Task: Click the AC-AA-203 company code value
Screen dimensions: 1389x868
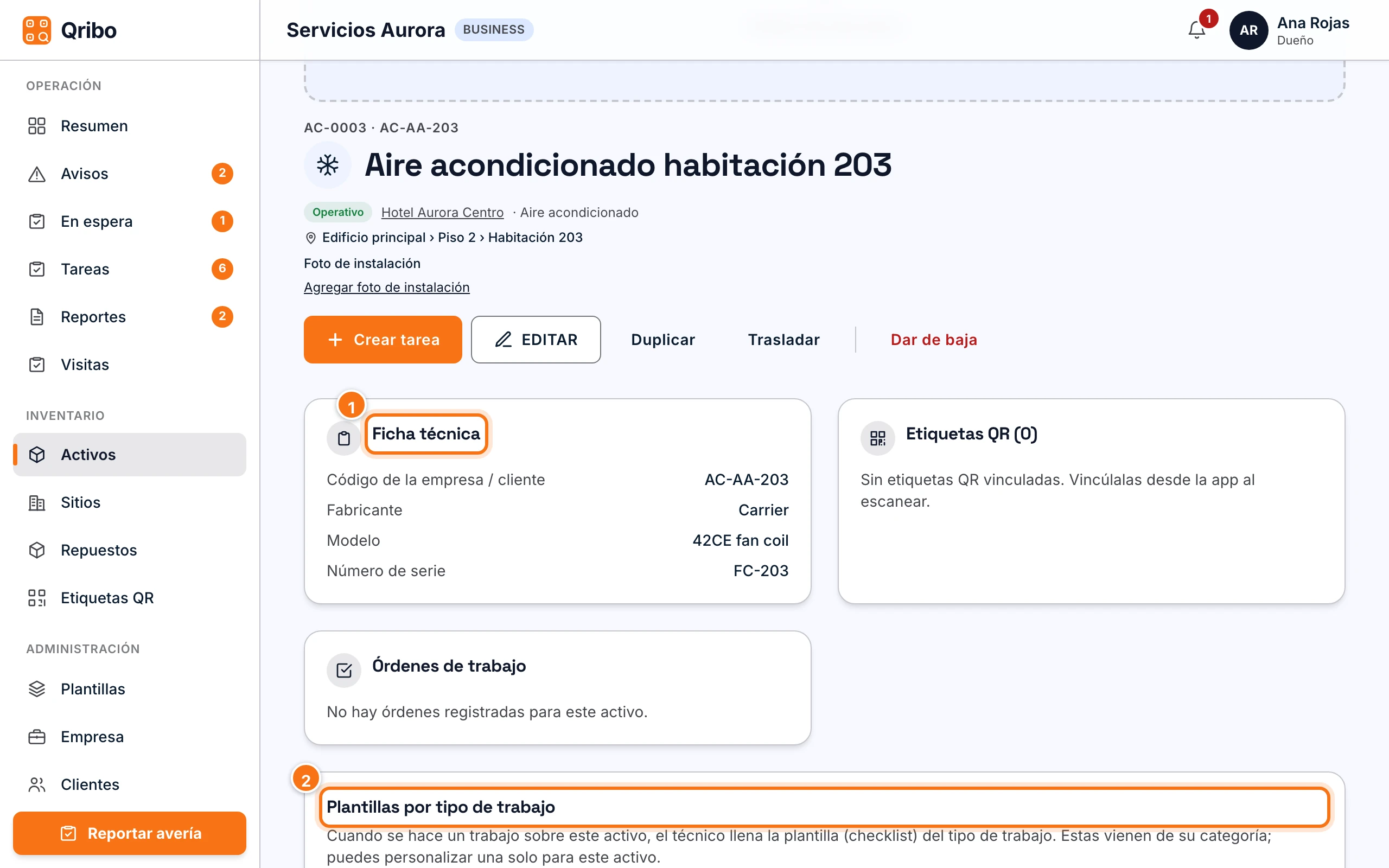Action: click(746, 480)
